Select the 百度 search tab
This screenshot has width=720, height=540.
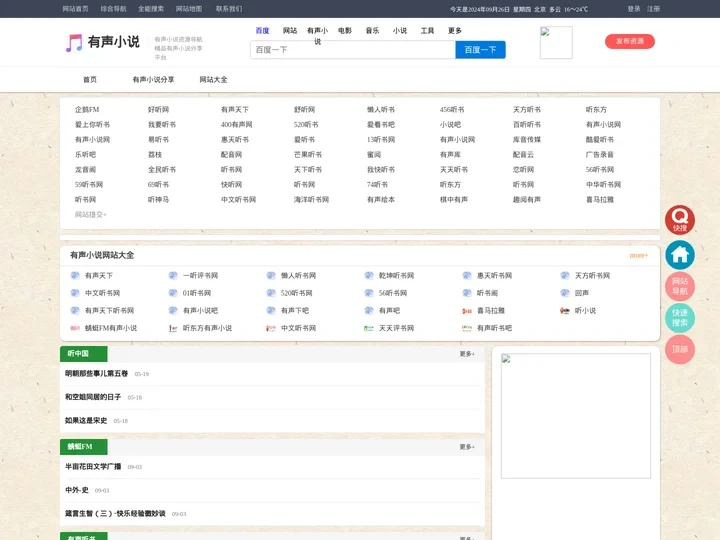click(x=262, y=30)
